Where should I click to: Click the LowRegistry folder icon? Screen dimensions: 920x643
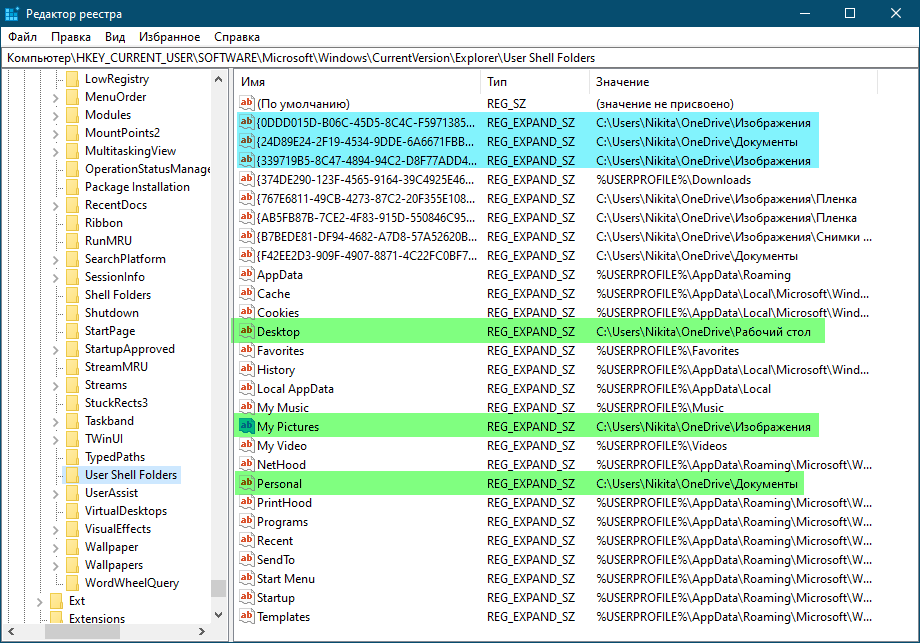pyautogui.click(x=73, y=79)
